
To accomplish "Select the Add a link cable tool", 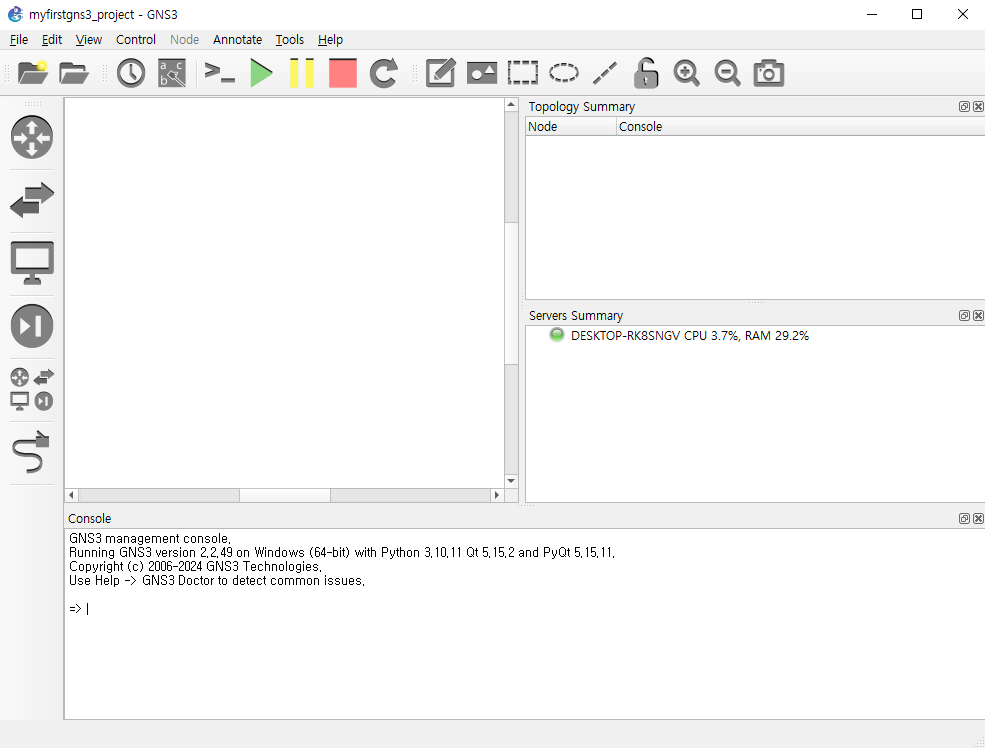I will point(31,452).
